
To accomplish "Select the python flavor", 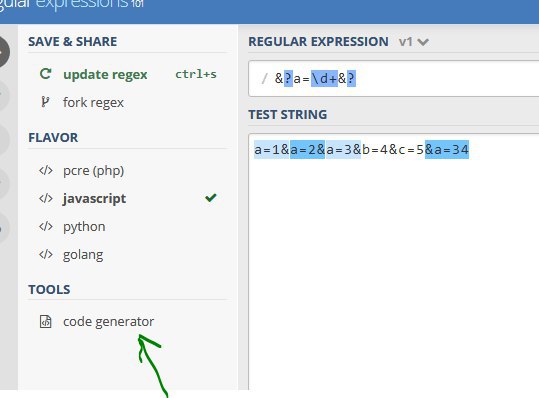I will pos(128,226).
